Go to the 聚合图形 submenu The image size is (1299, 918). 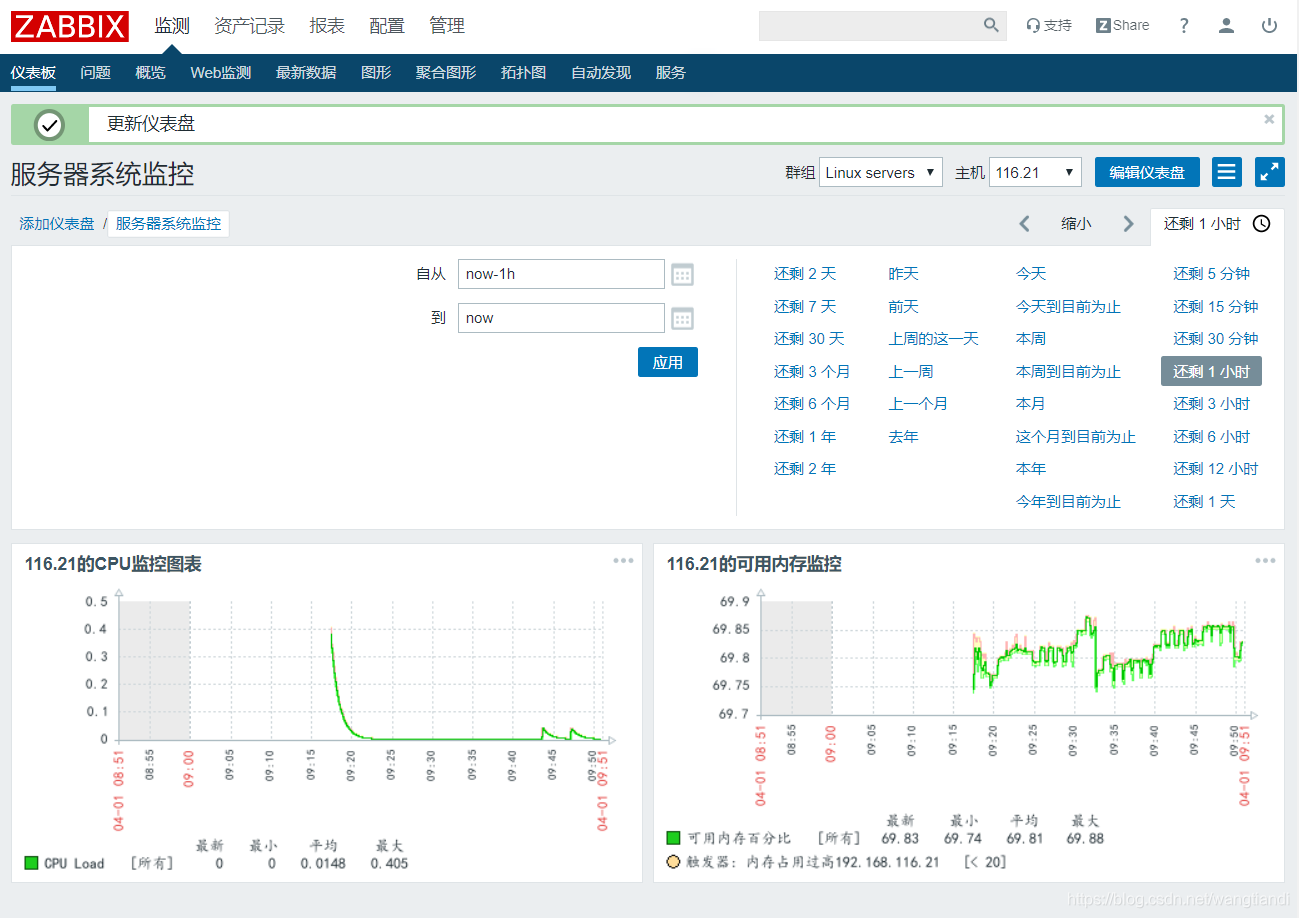446,73
